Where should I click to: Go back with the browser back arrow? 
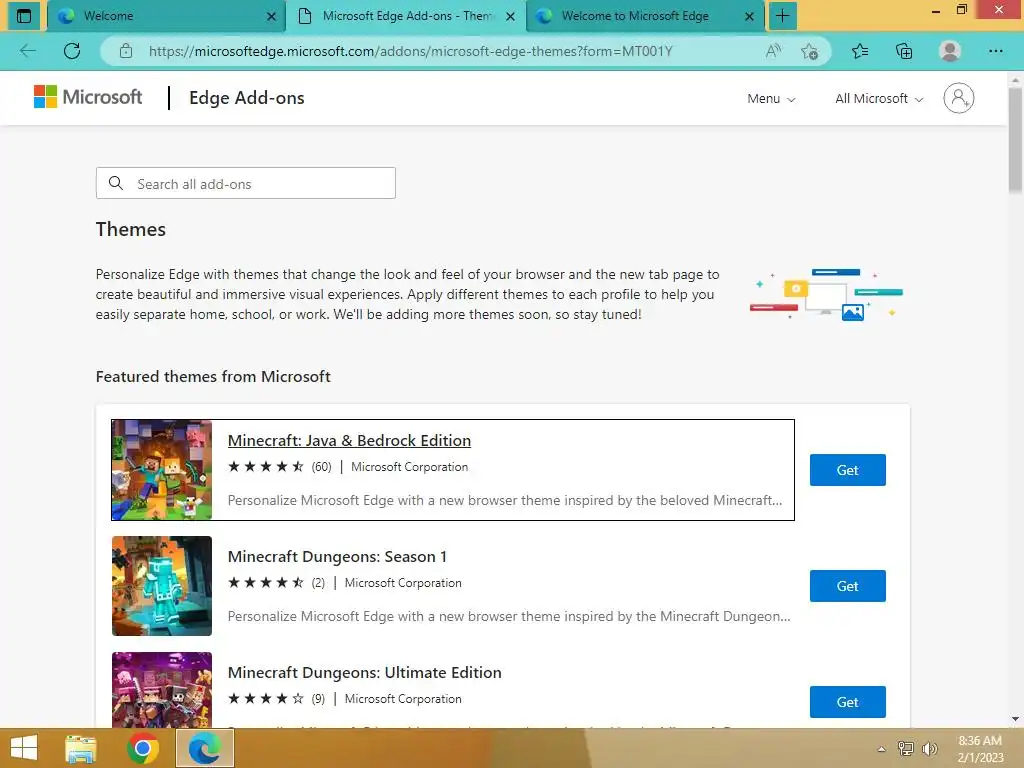point(27,51)
